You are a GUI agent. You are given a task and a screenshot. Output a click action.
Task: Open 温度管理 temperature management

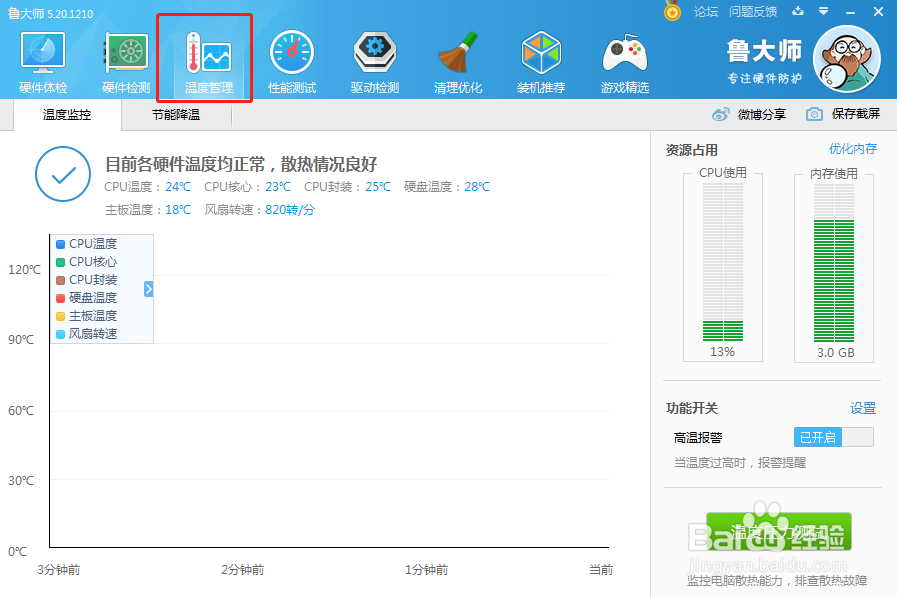coord(209,62)
